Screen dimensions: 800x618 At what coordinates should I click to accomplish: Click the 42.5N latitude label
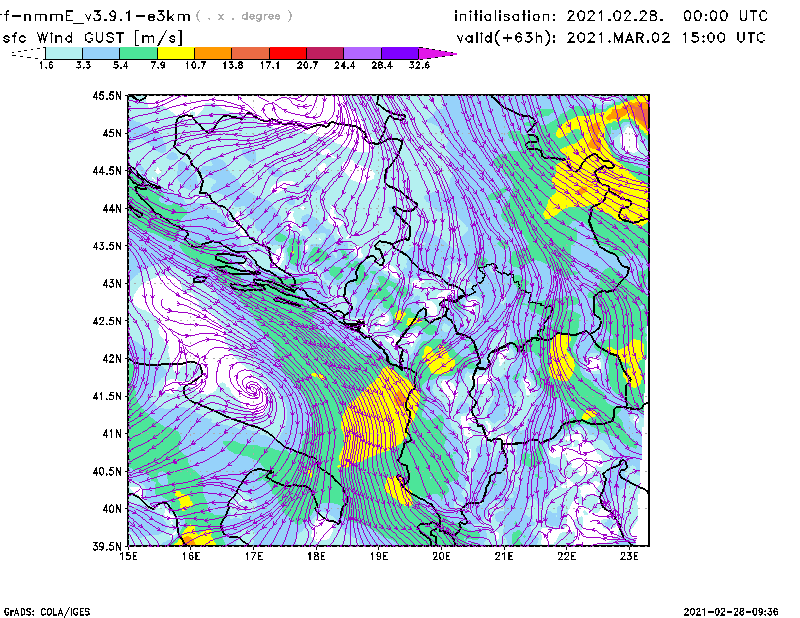(x=107, y=321)
